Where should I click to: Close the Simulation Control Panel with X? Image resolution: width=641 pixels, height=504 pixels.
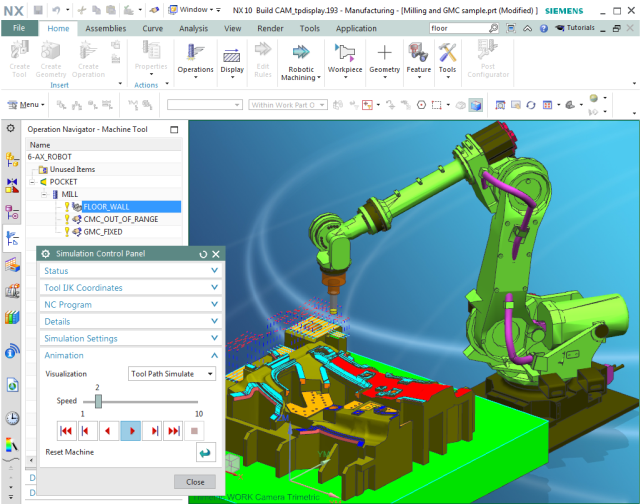click(216, 254)
